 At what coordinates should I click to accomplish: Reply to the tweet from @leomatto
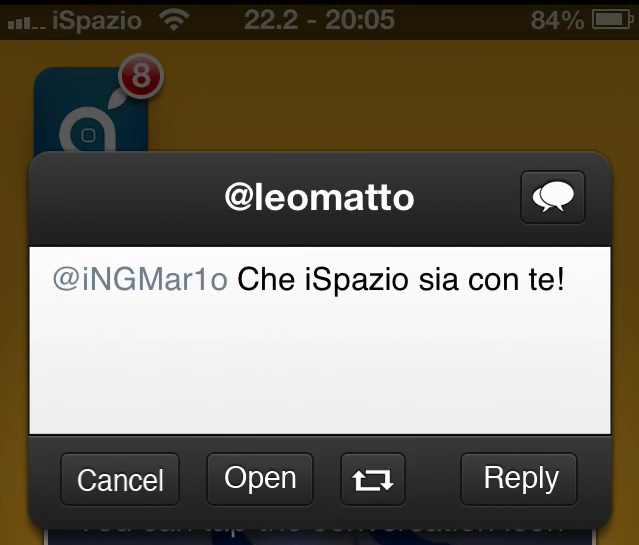518,478
